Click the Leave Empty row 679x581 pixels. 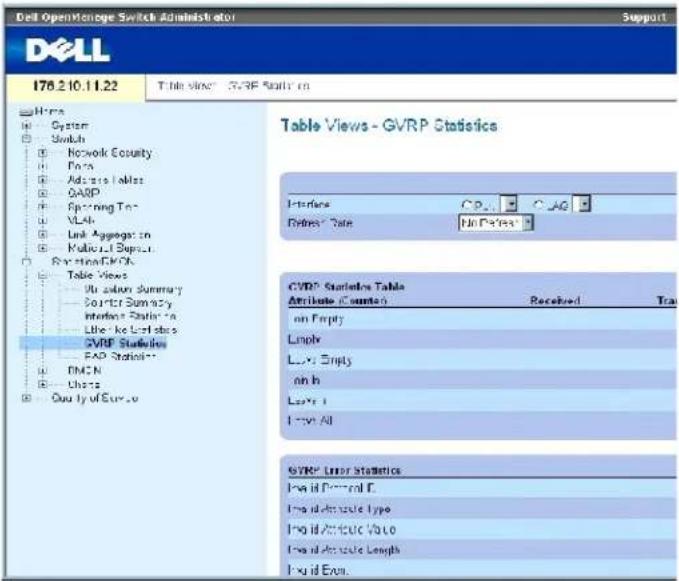pos(478,360)
